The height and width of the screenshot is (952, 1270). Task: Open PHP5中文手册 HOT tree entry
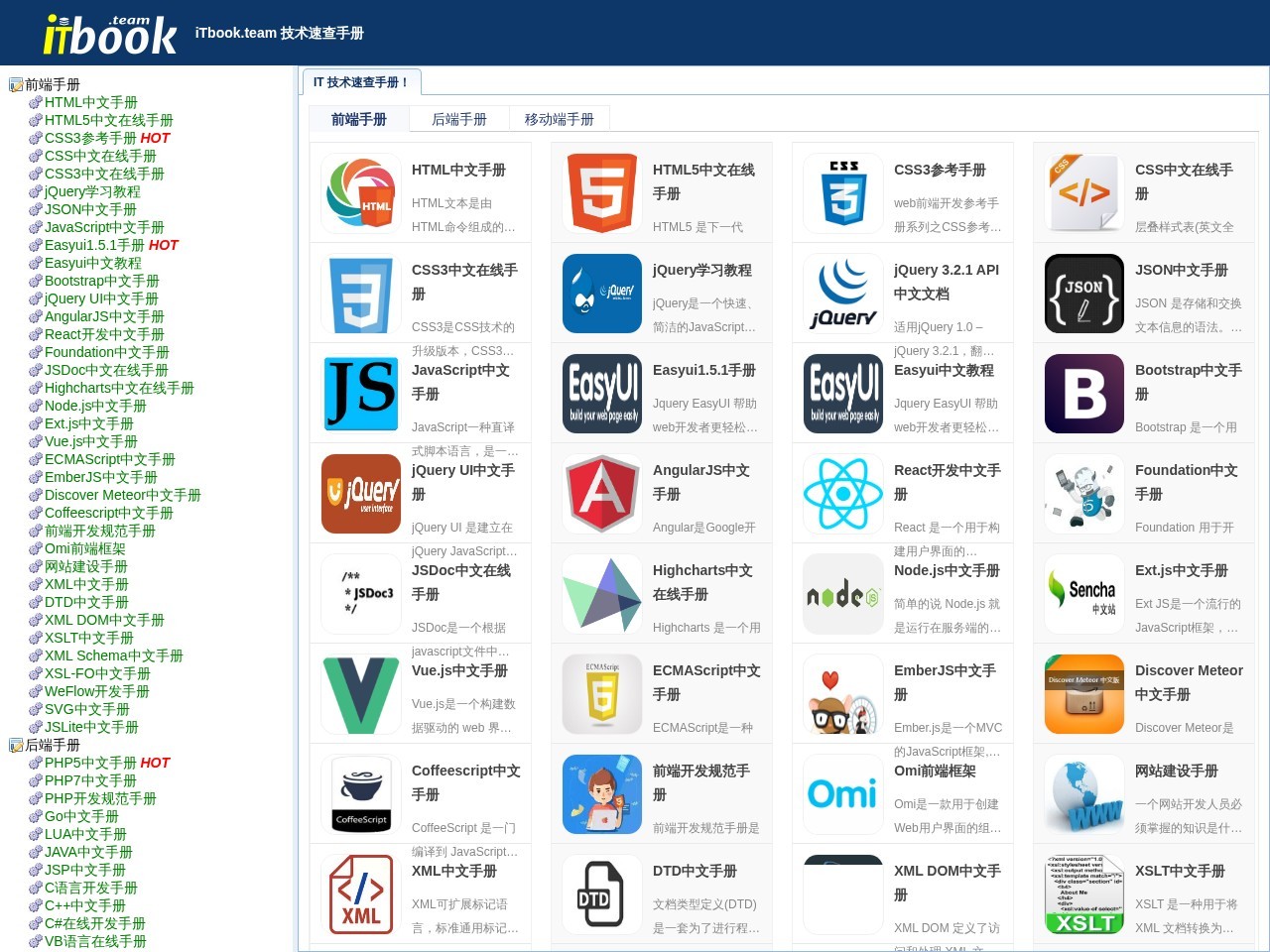(x=107, y=763)
